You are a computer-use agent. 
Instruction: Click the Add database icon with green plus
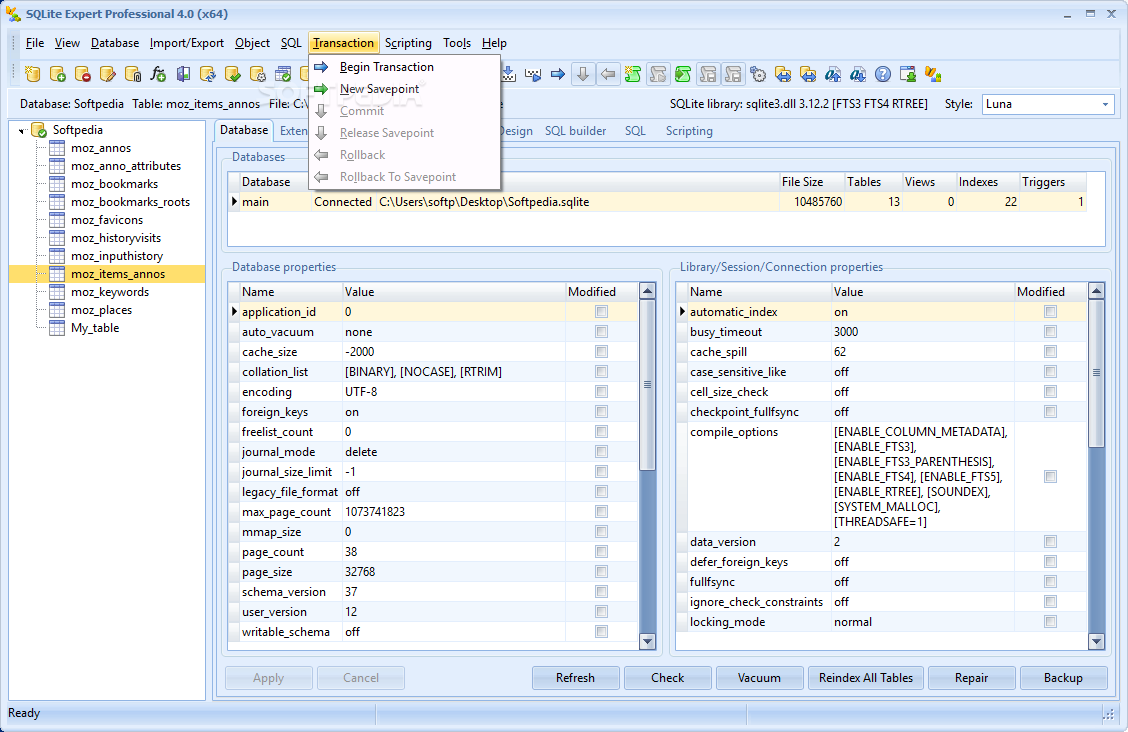[58, 74]
